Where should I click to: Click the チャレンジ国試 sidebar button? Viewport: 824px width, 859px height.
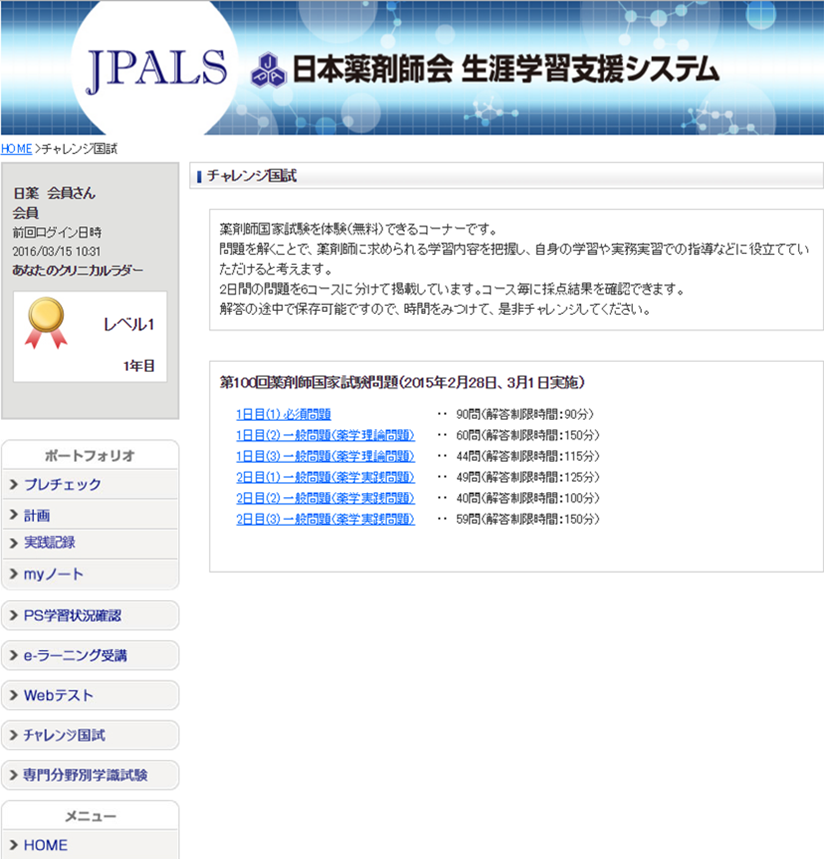coord(64,735)
